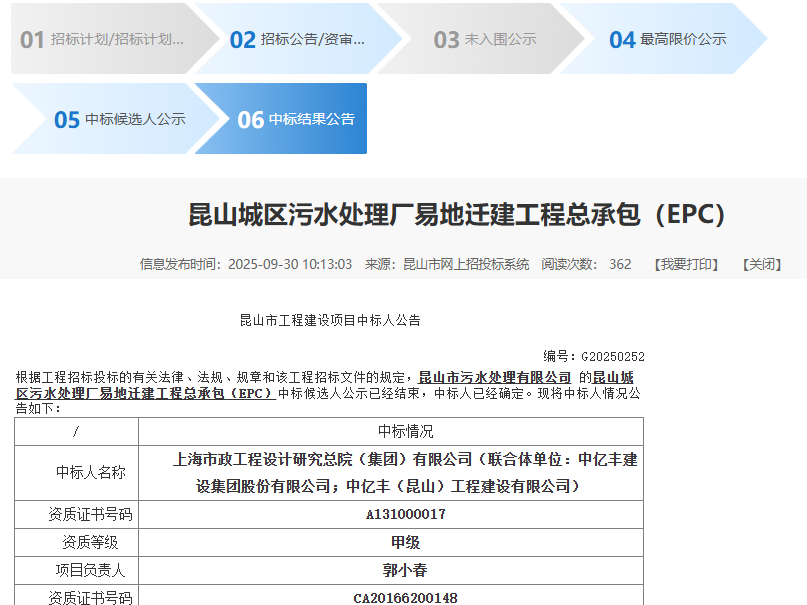Open step 01 招标计划 tab
Screen dimensions: 807x605
(x=104, y=39)
